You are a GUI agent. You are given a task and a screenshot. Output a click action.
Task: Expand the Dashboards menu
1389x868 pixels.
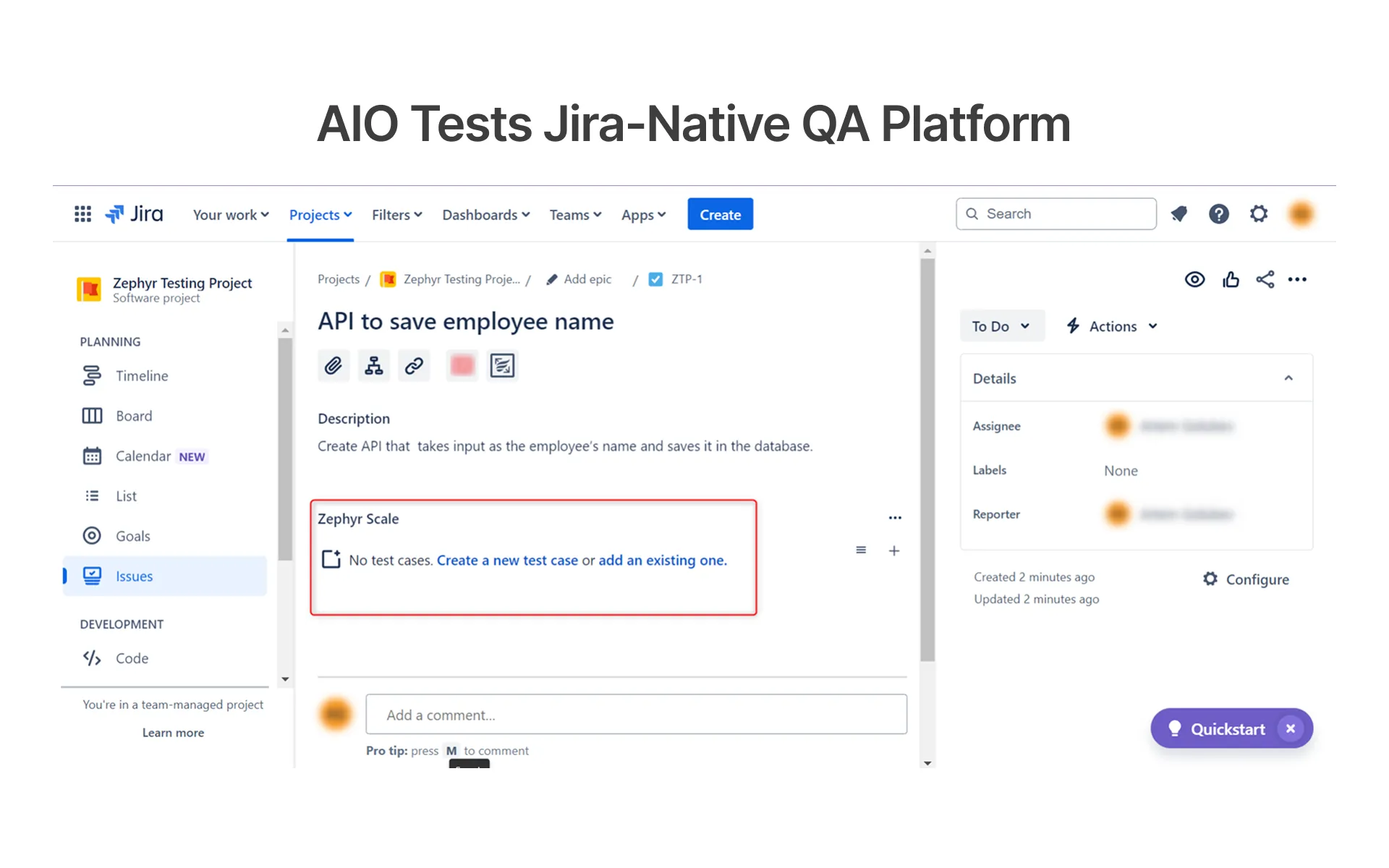[x=486, y=215]
